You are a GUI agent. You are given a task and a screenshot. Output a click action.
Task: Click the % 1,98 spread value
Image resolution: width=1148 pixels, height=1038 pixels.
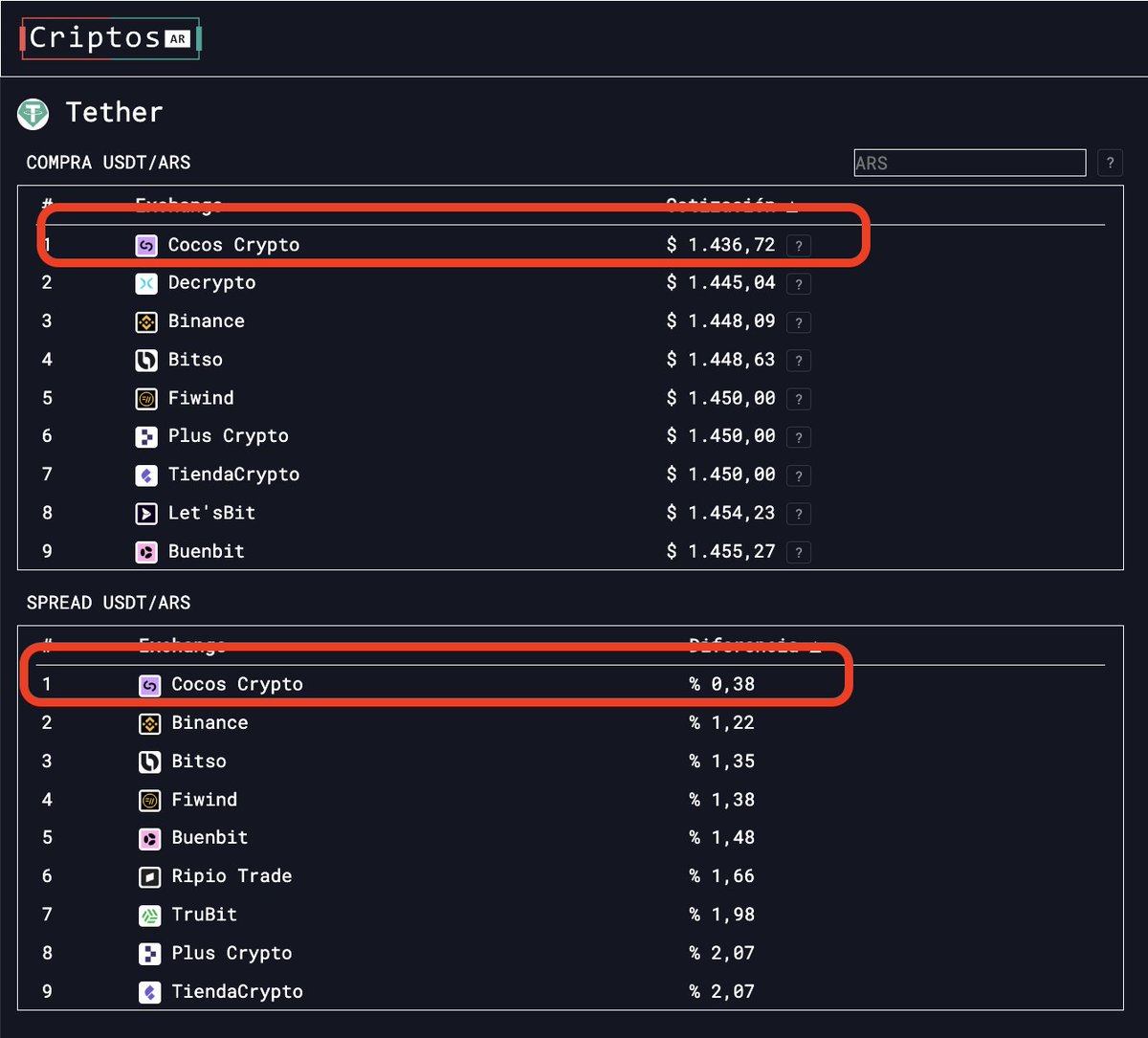click(722, 915)
